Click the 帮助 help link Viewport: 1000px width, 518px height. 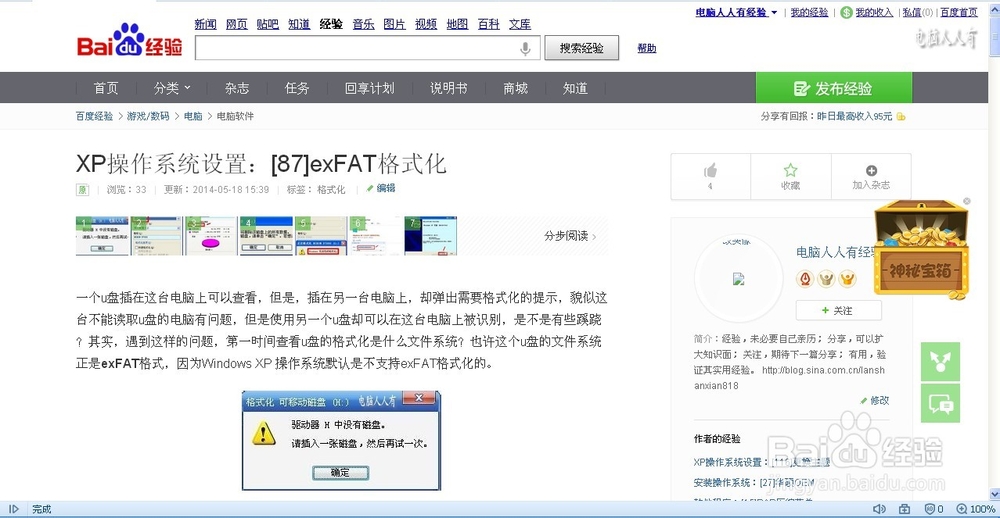pos(647,48)
